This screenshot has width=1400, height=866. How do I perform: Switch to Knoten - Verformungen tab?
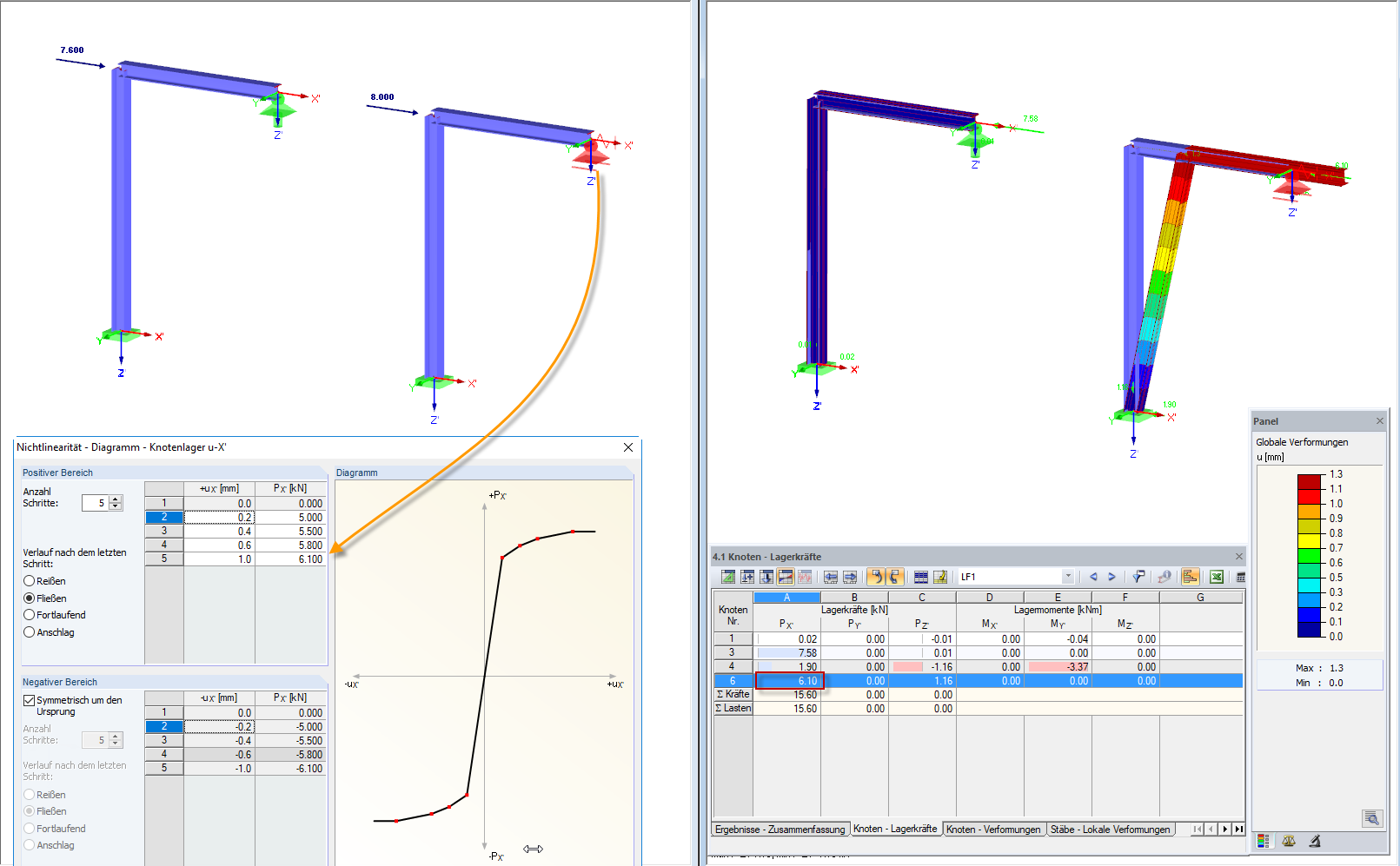click(x=993, y=830)
